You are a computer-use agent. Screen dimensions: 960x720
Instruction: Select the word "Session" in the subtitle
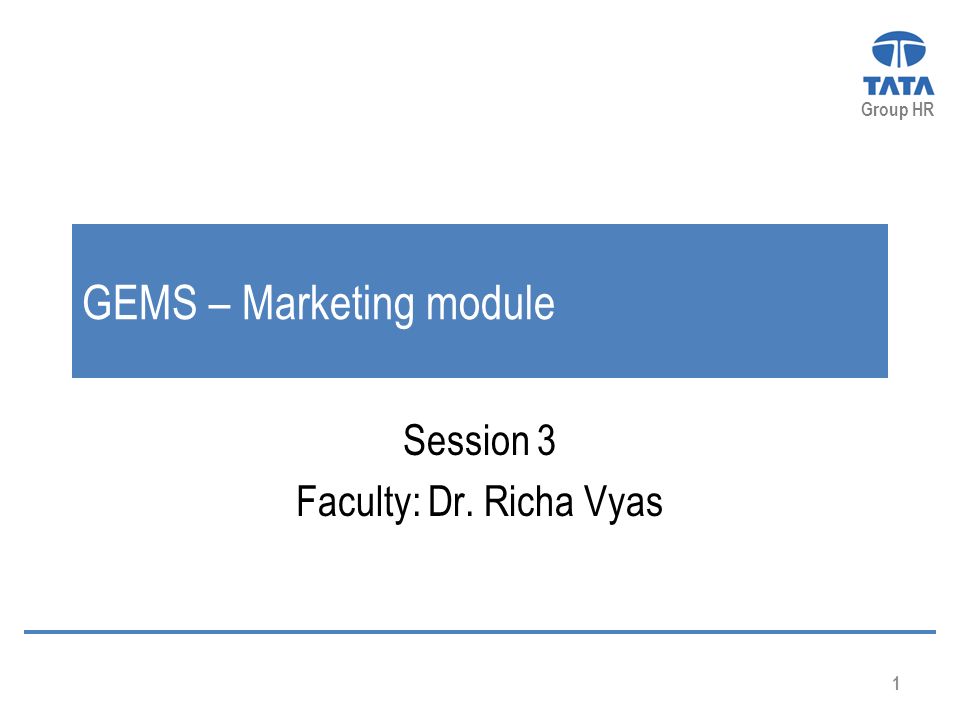pyautogui.click(x=466, y=440)
